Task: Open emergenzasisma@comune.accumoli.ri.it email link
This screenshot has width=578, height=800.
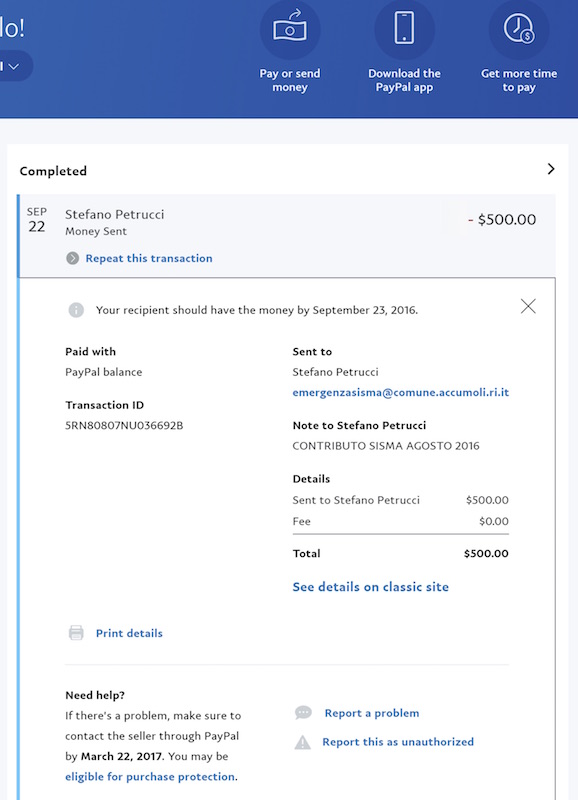Action: pos(400,392)
